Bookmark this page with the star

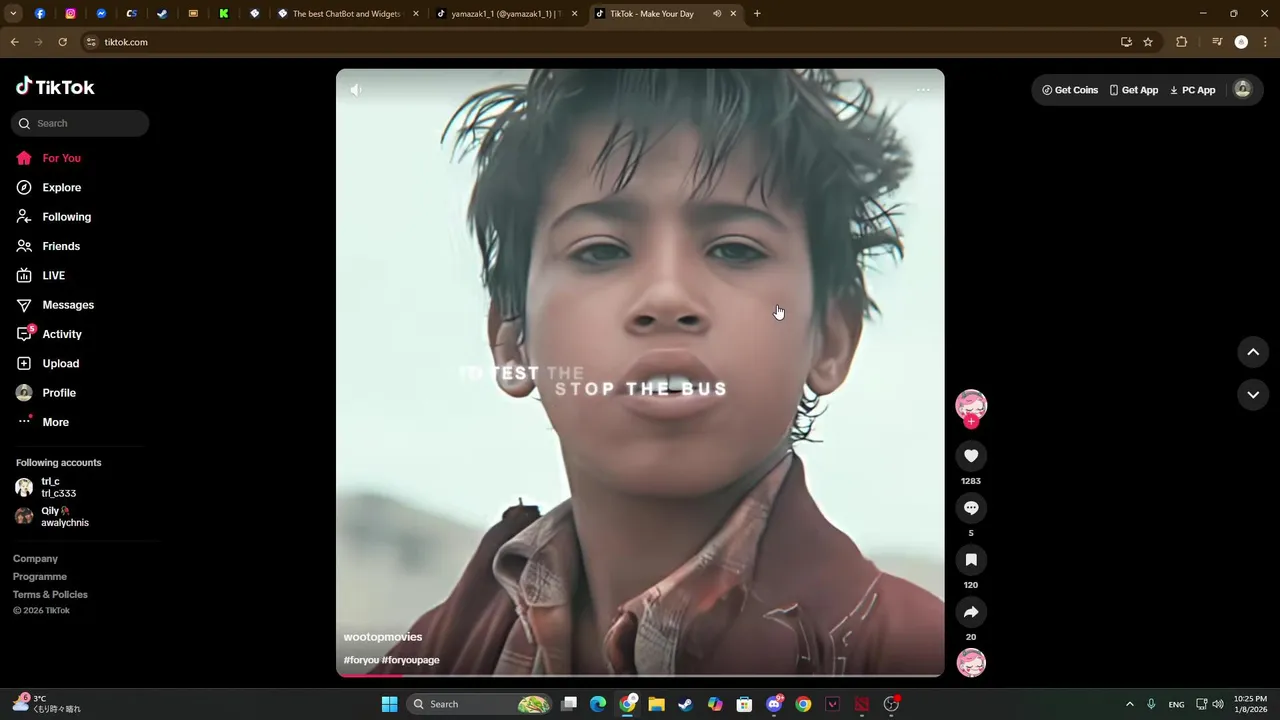click(x=1148, y=42)
